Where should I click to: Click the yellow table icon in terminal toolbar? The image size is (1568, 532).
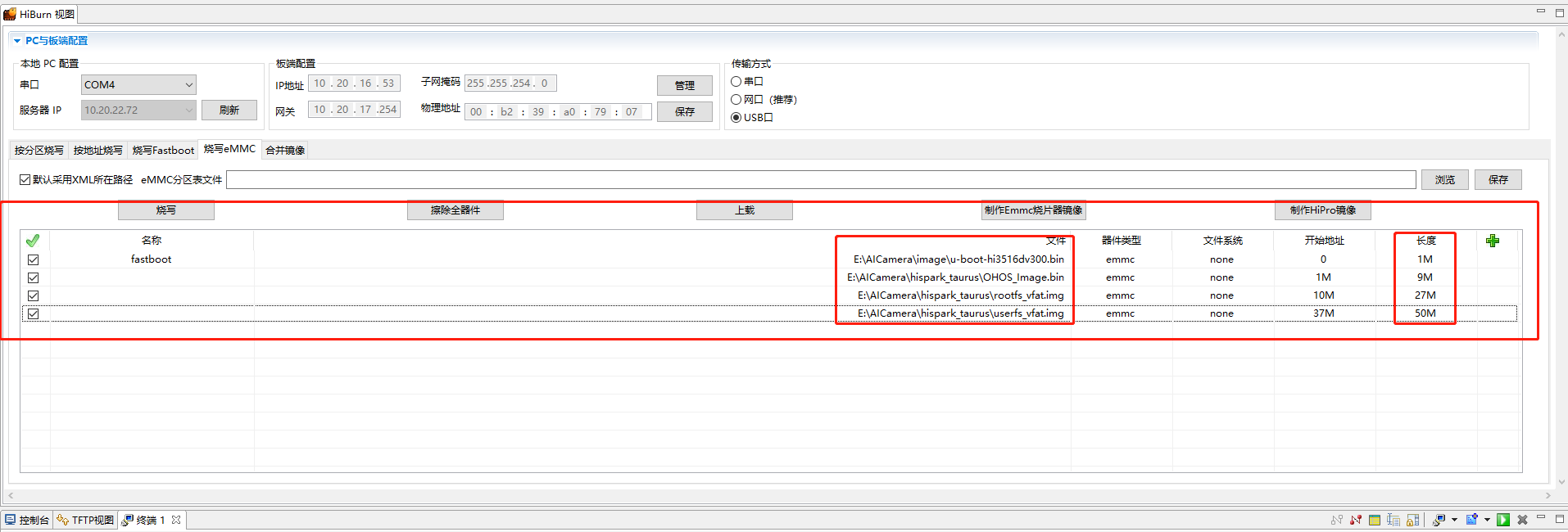[x=1375, y=520]
